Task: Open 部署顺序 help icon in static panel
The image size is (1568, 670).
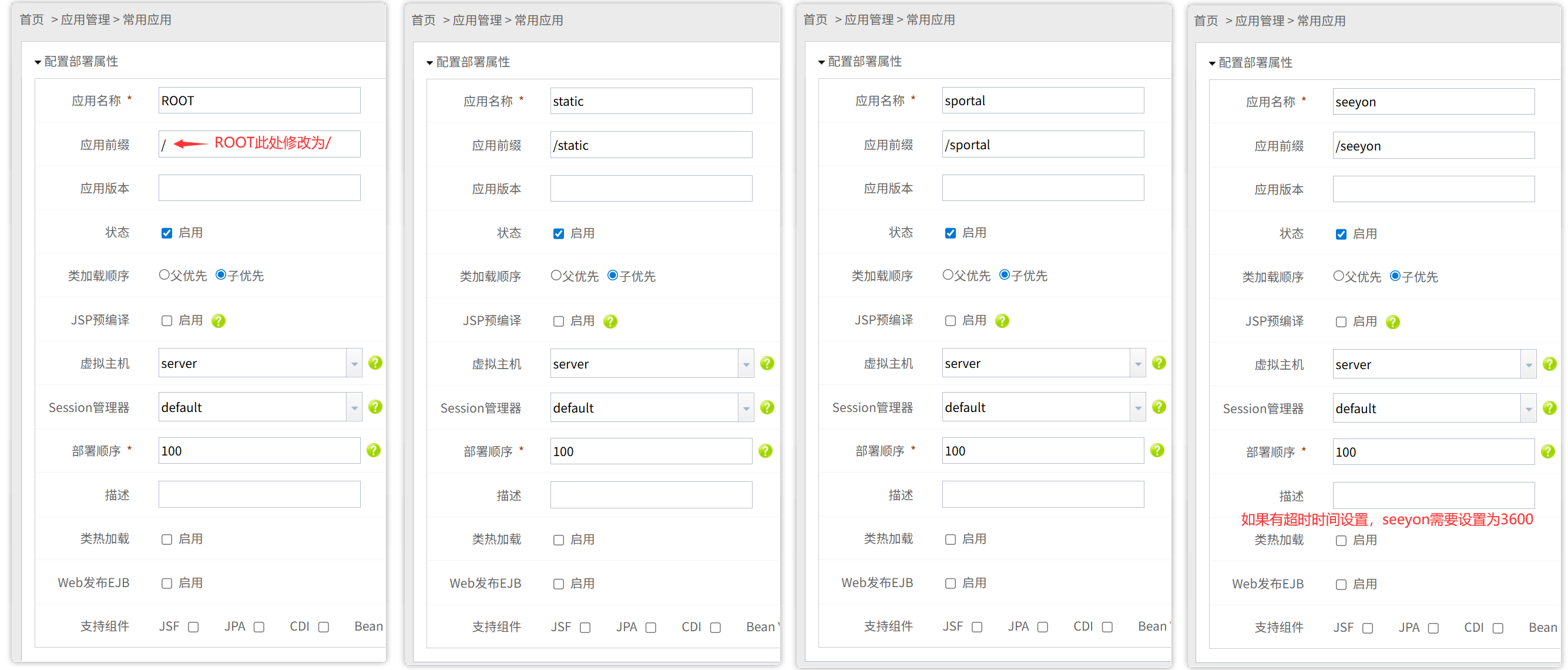Action: [x=765, y=451]
